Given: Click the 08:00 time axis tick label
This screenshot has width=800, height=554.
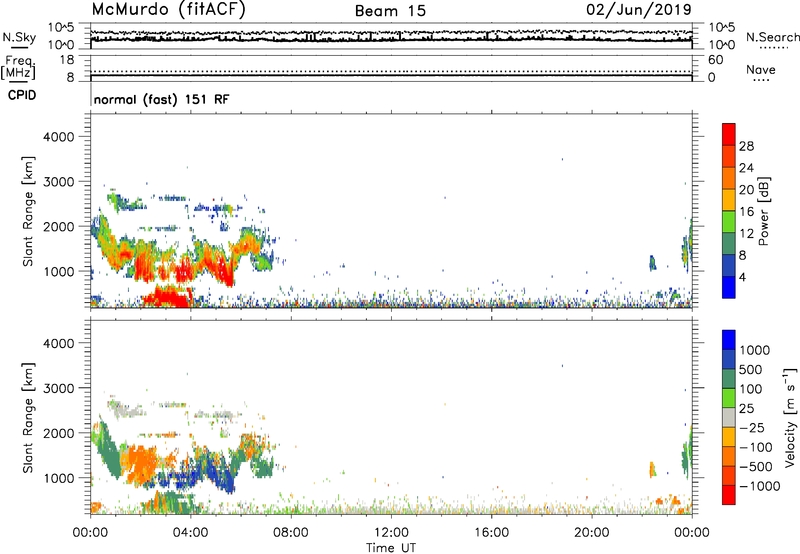Looking at the screenshot, I should point(291,533).
